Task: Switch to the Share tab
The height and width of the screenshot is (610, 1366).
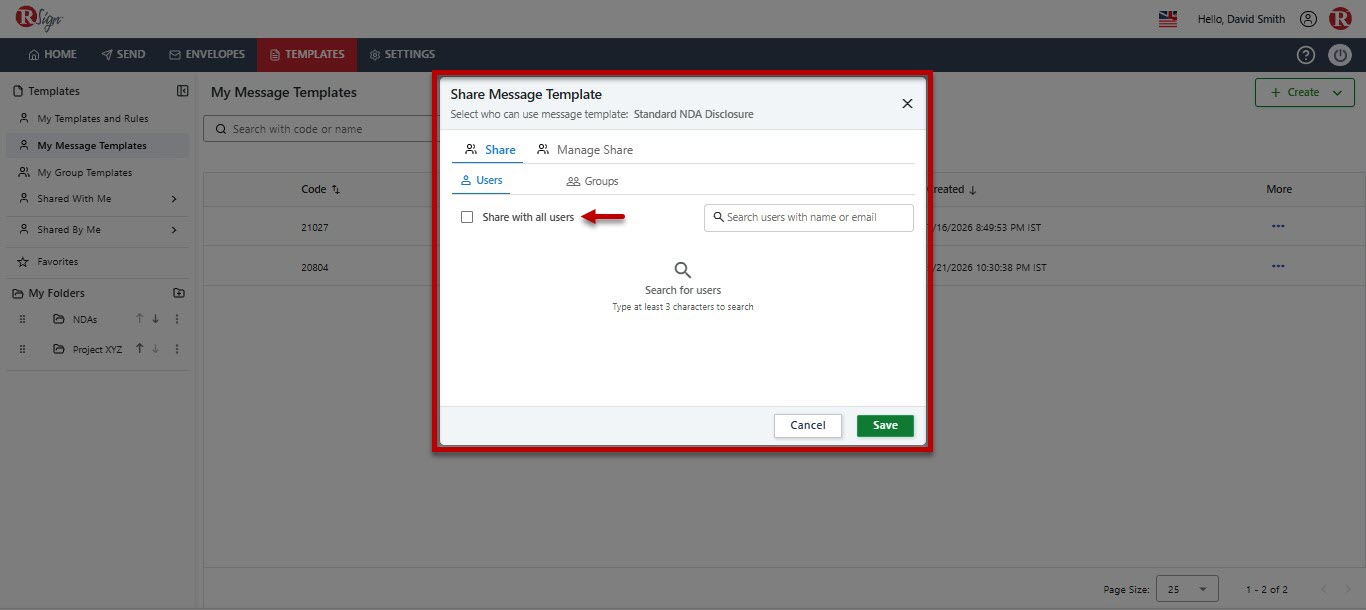Action: click(490, 150)
